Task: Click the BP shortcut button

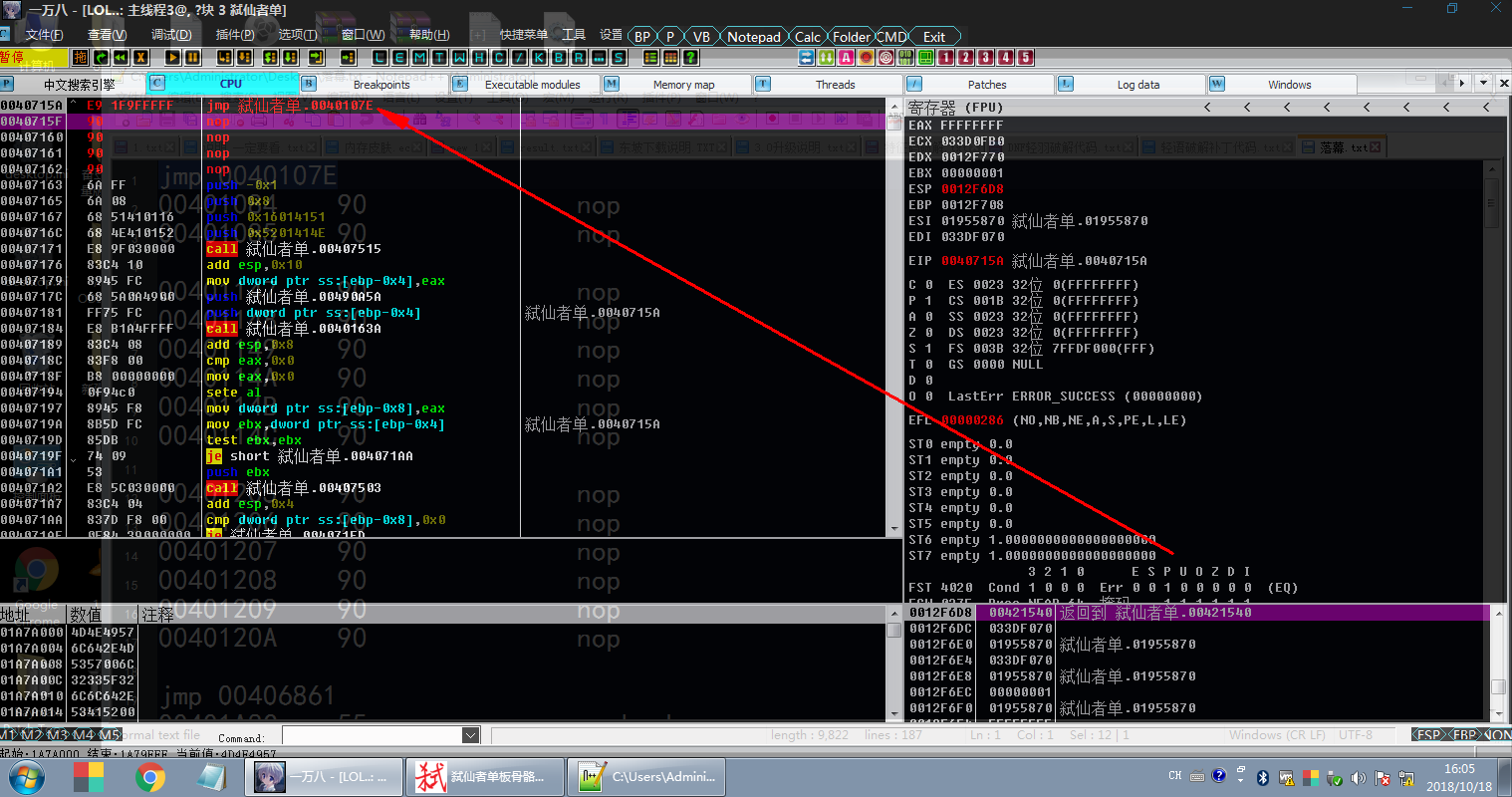Action: (x=642, y=37)
